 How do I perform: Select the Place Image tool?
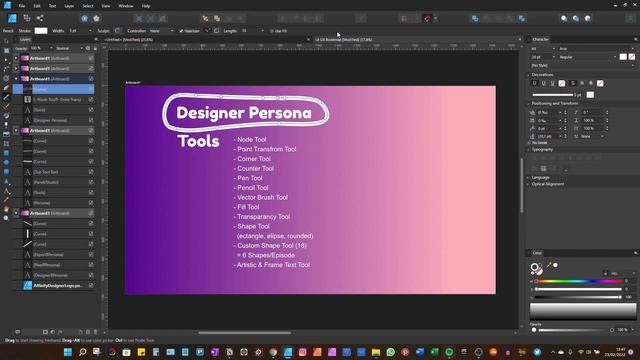pyautogui.click(x=6, y=134)
